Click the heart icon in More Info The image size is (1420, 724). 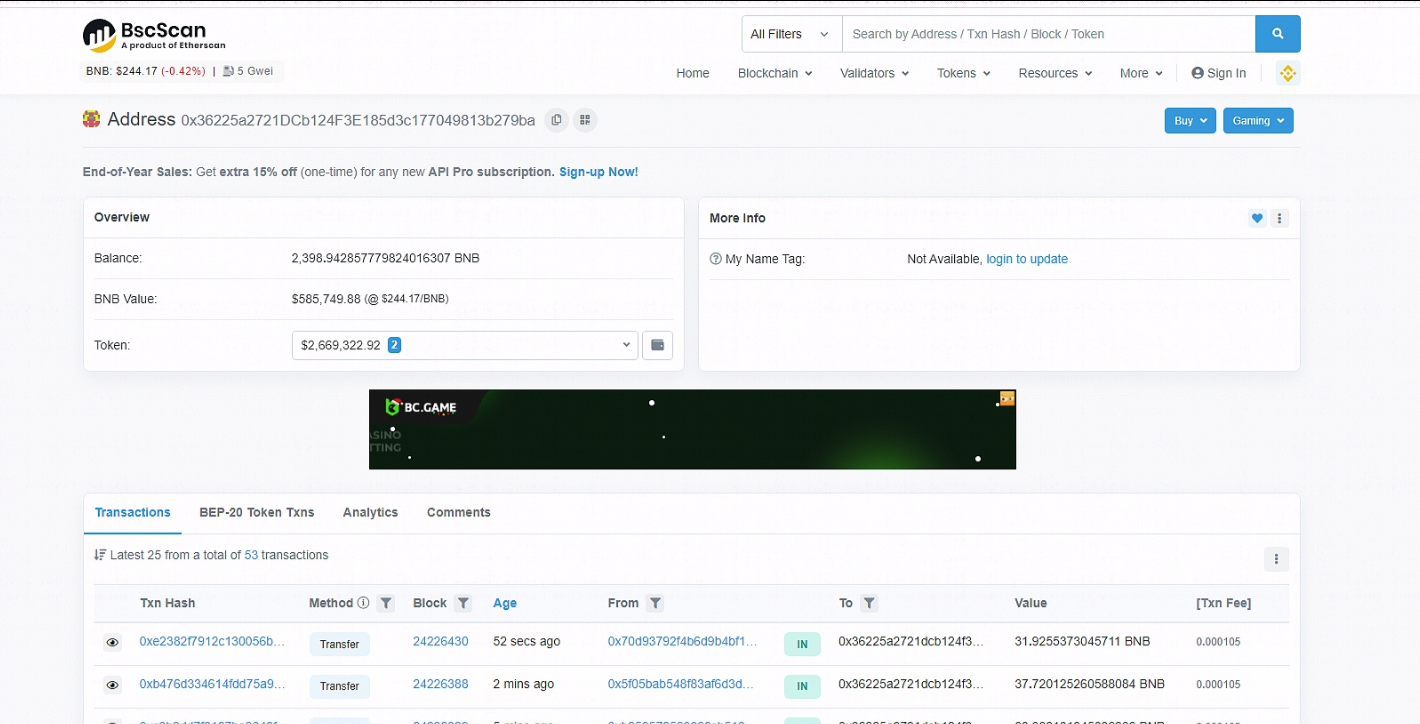tap(1257, 218)
